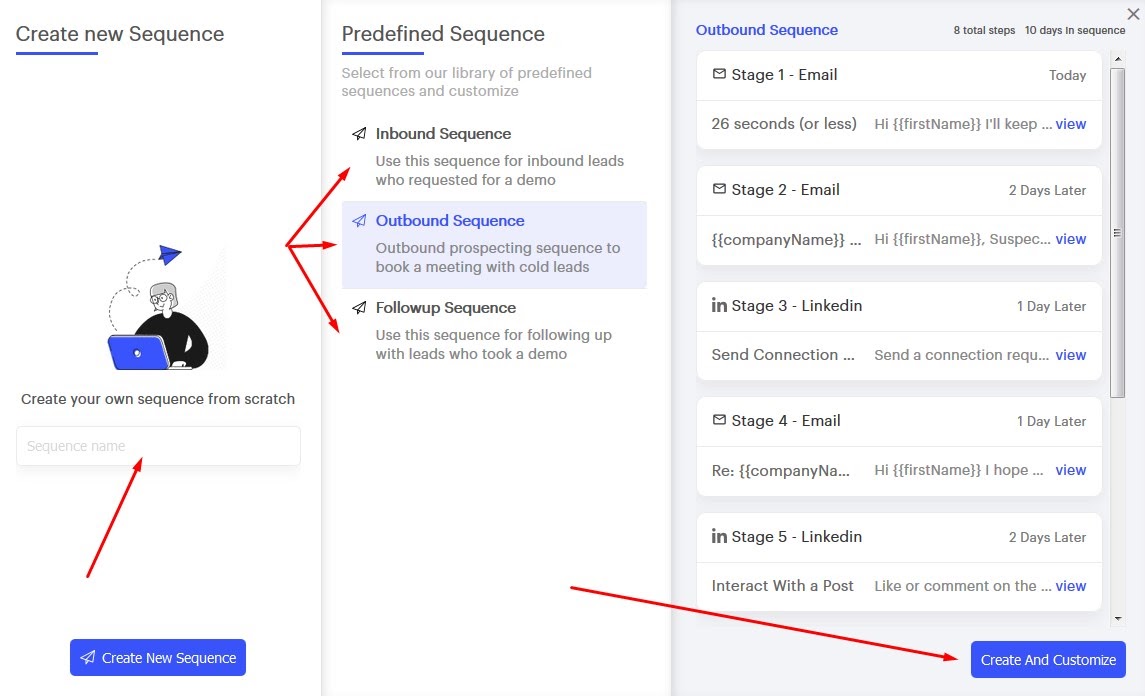Open view link for Stage 5 LinkedIn
The height and width of the screenshot is (696, 1145).
pyautogui.click(x=1071, y=586)
